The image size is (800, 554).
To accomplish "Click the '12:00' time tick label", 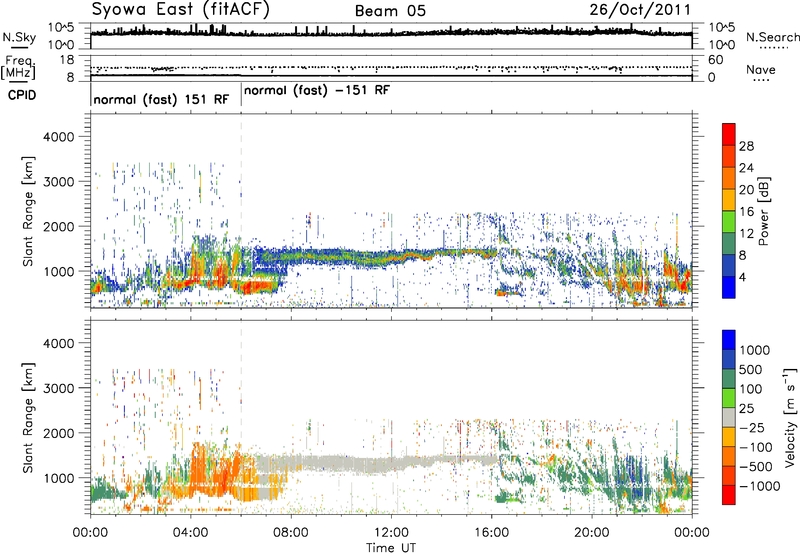I will click(x=391, y=533).
